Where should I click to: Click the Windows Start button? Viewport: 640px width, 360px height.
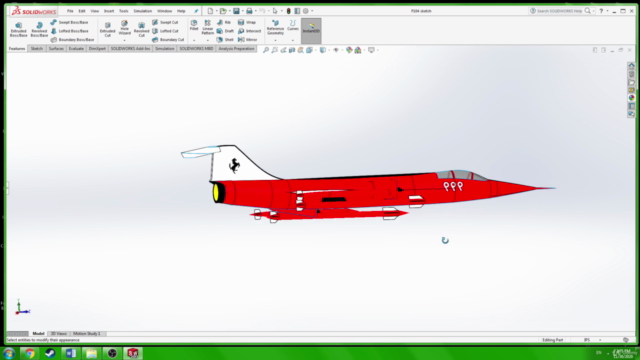(x=9, y=353)
